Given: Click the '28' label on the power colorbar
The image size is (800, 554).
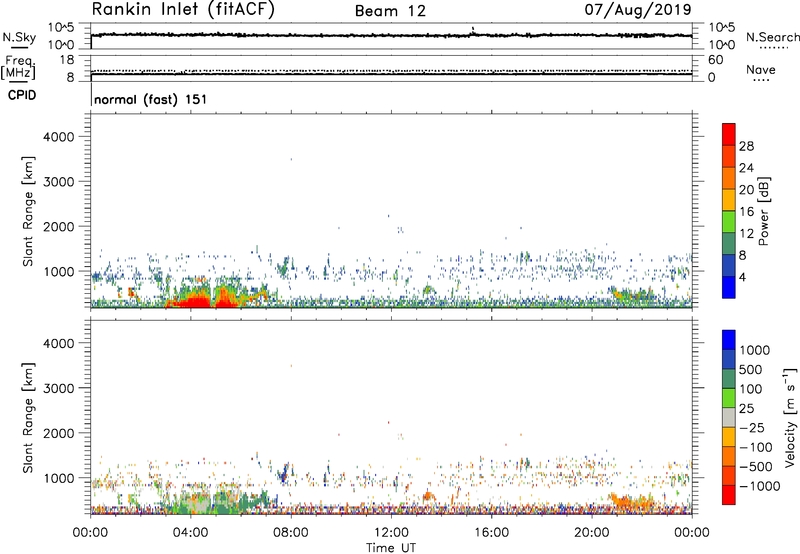Looking at the screenshot, I should tap(746, 146).
